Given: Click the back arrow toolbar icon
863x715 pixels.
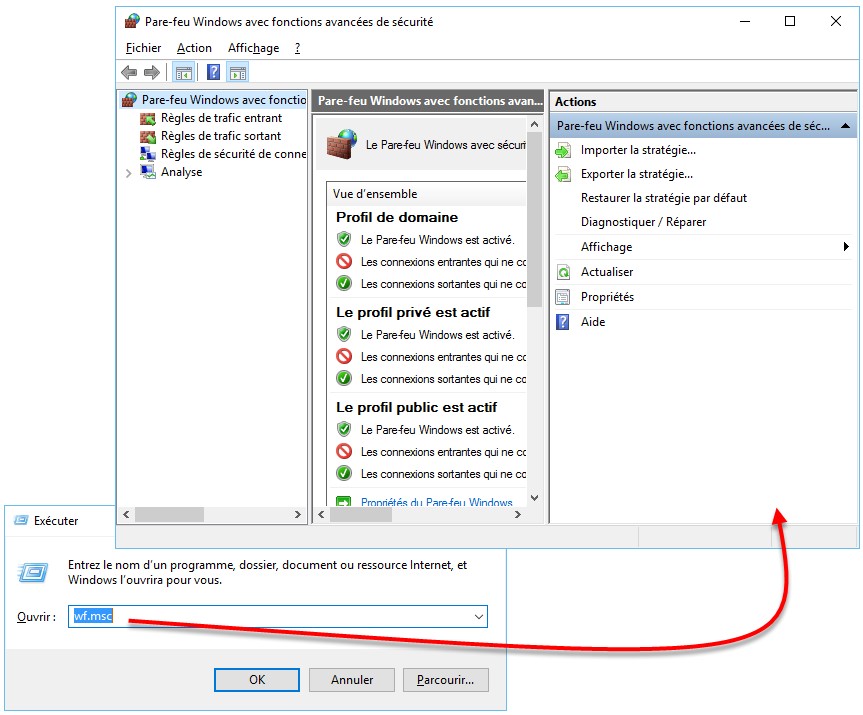Looking at the screenshot, I should coord(129,72).
